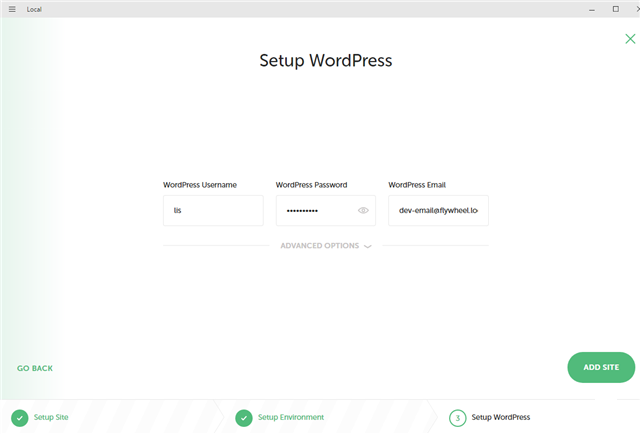Click the WordPress Email label

pyautogui.click(x=417, y=185)
